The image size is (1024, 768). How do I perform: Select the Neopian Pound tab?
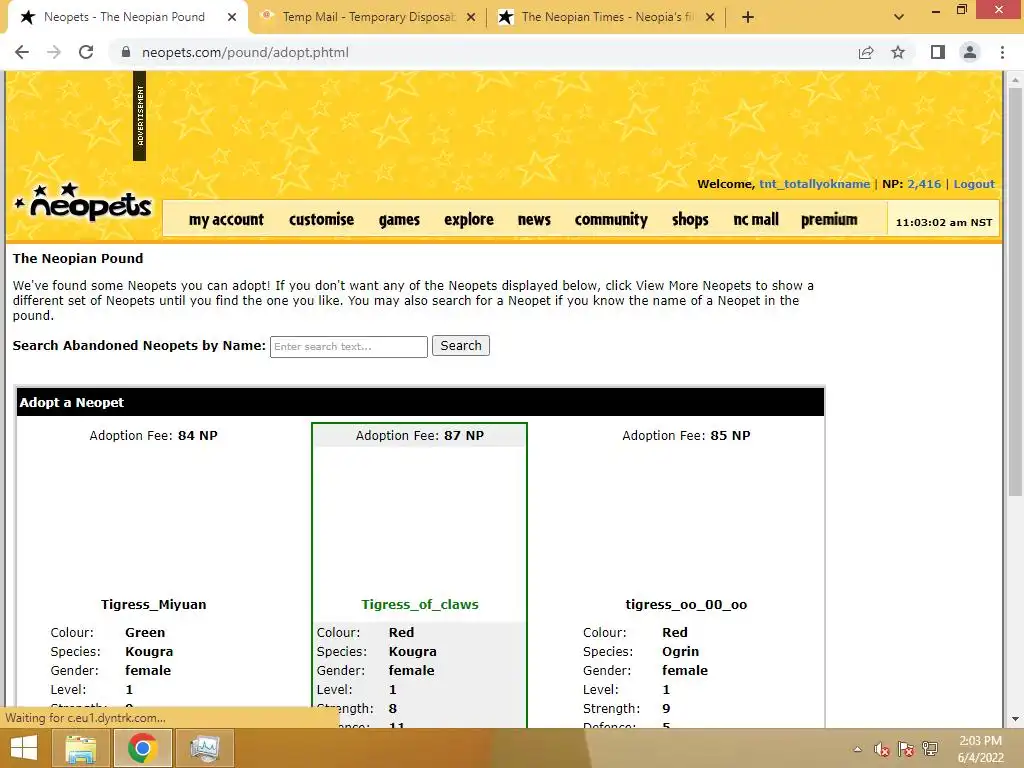click(124, 17)
